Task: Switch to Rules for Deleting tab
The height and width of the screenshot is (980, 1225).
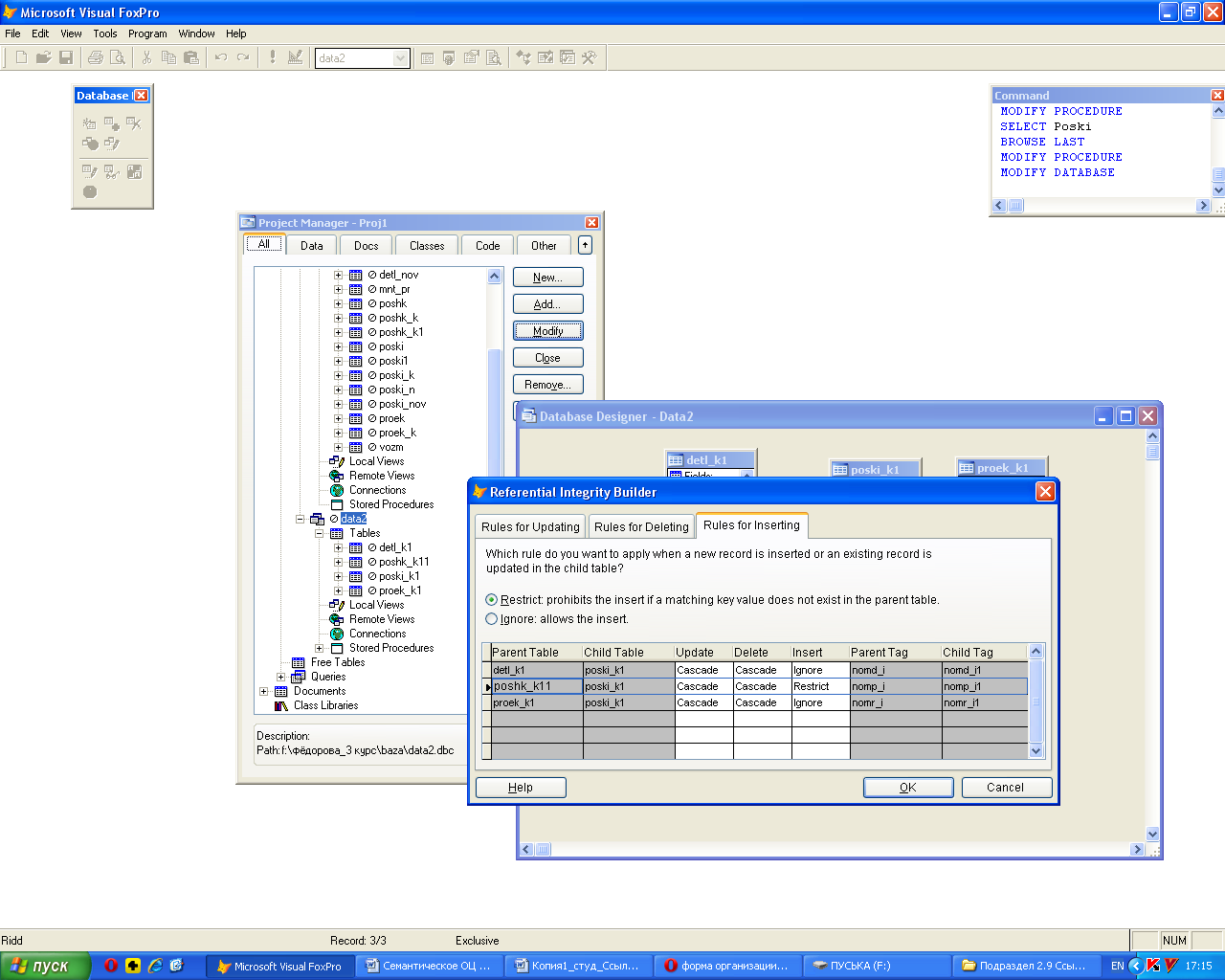Action: 641,527
